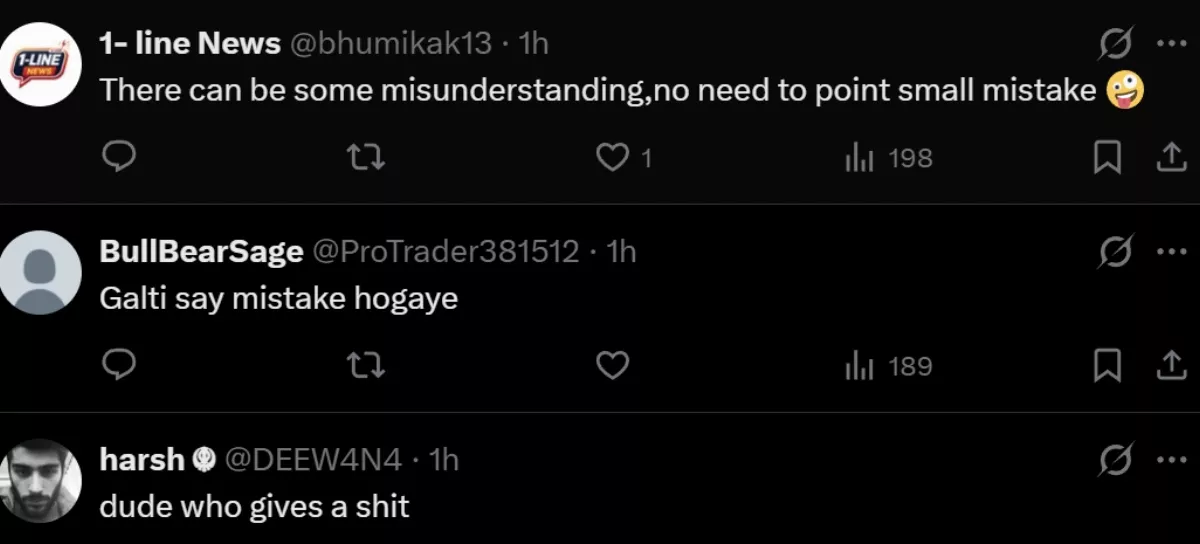Bookmark the 1- line News tweet
This screenshot has width=1200, height=544.
(x=1106, y=158)
